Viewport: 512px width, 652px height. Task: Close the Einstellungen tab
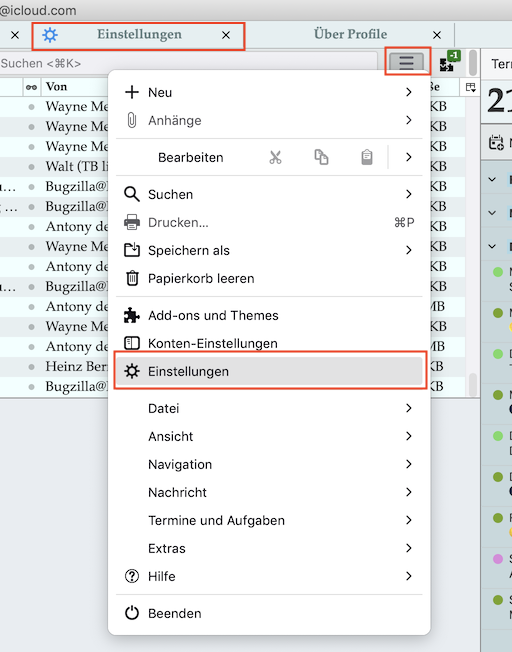pyautogui.click(x=226, y=35)
